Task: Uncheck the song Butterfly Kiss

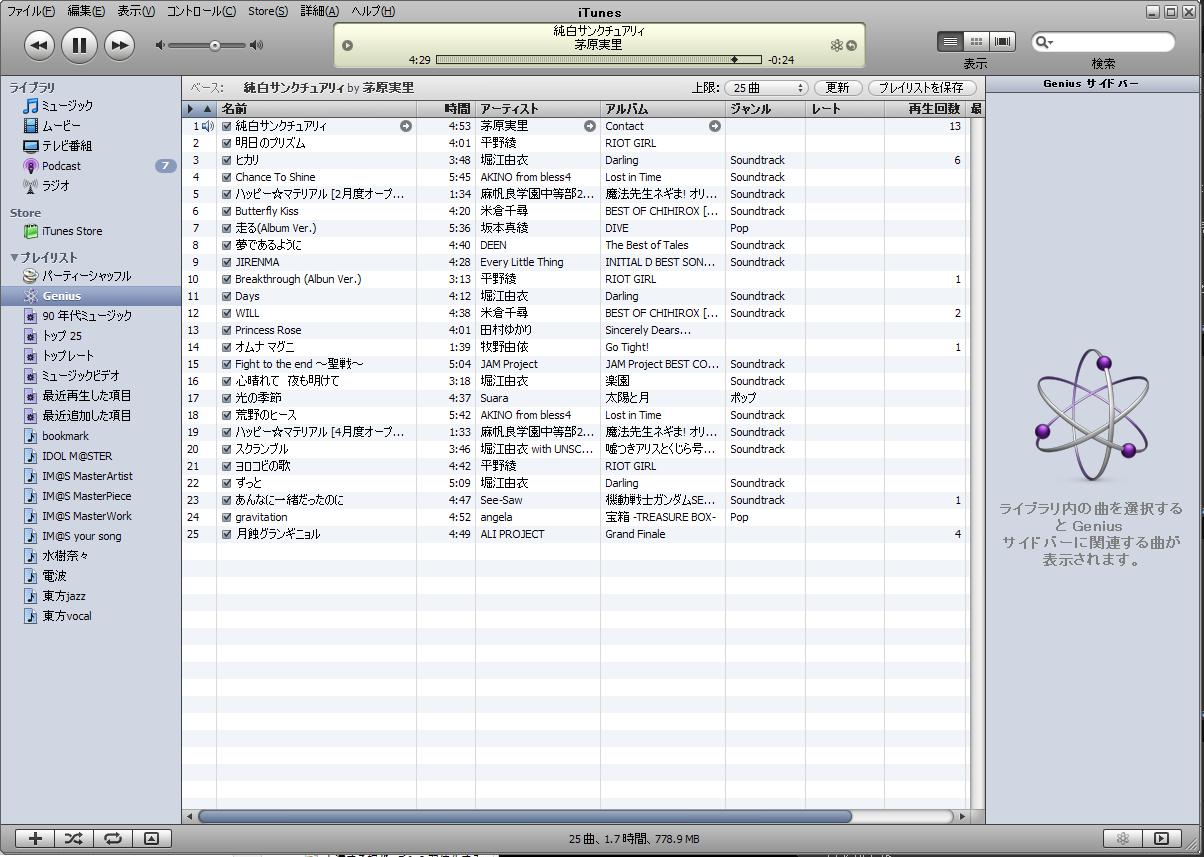Action: pos(227,211)
